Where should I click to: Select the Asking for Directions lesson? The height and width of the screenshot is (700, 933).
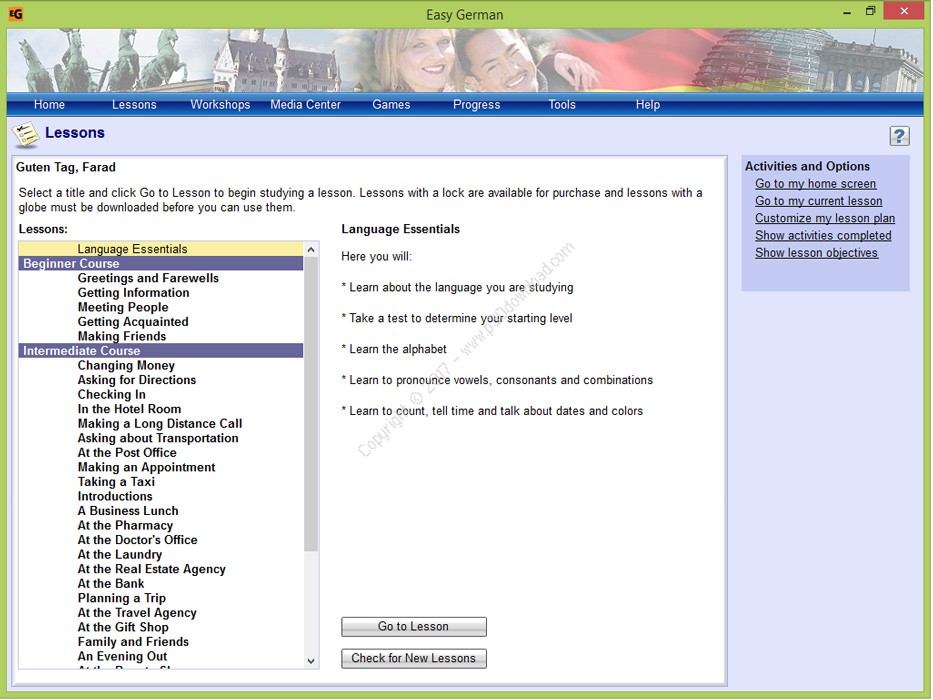(137, 380)
